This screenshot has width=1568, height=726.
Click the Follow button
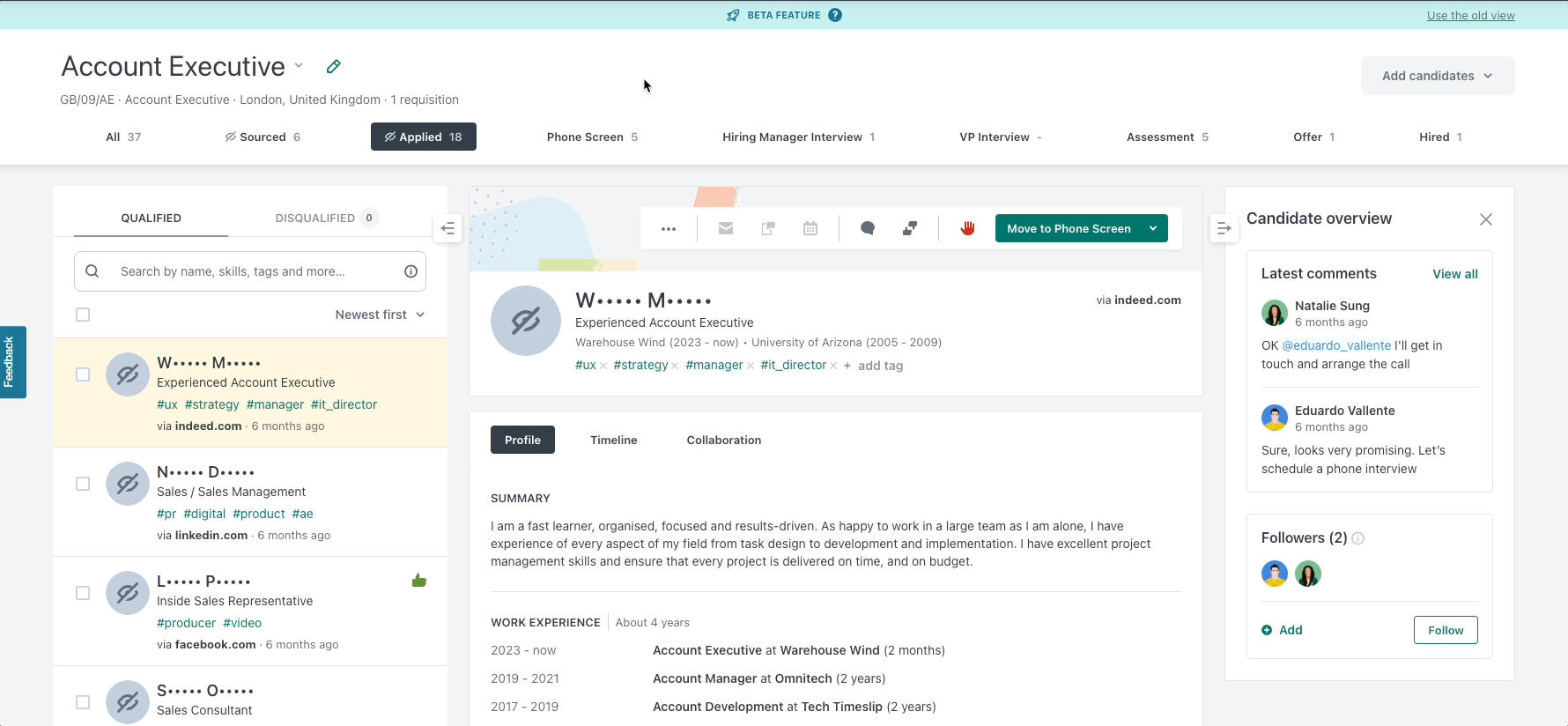click(1446, 630)
